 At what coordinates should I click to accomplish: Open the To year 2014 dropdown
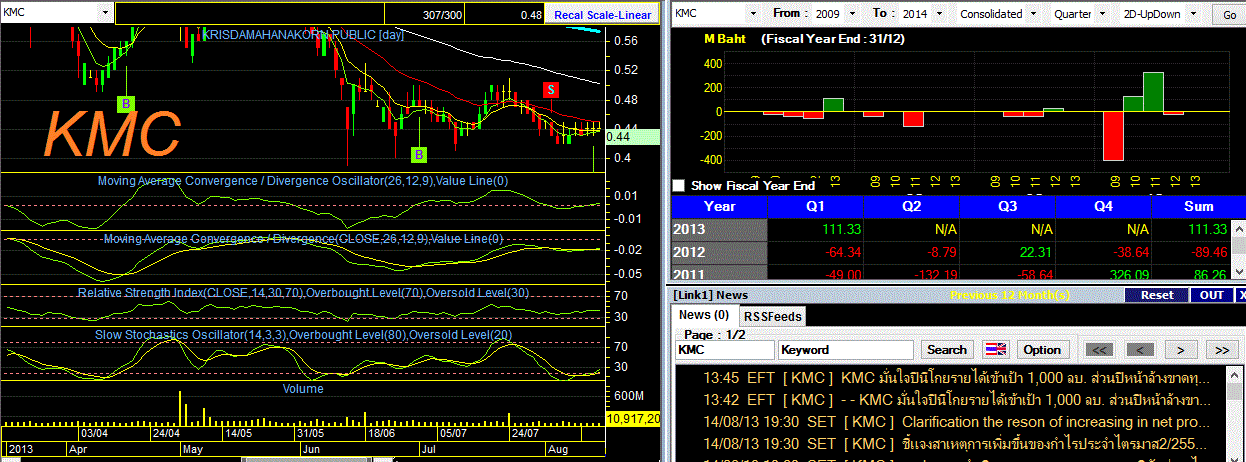(938, 14)
